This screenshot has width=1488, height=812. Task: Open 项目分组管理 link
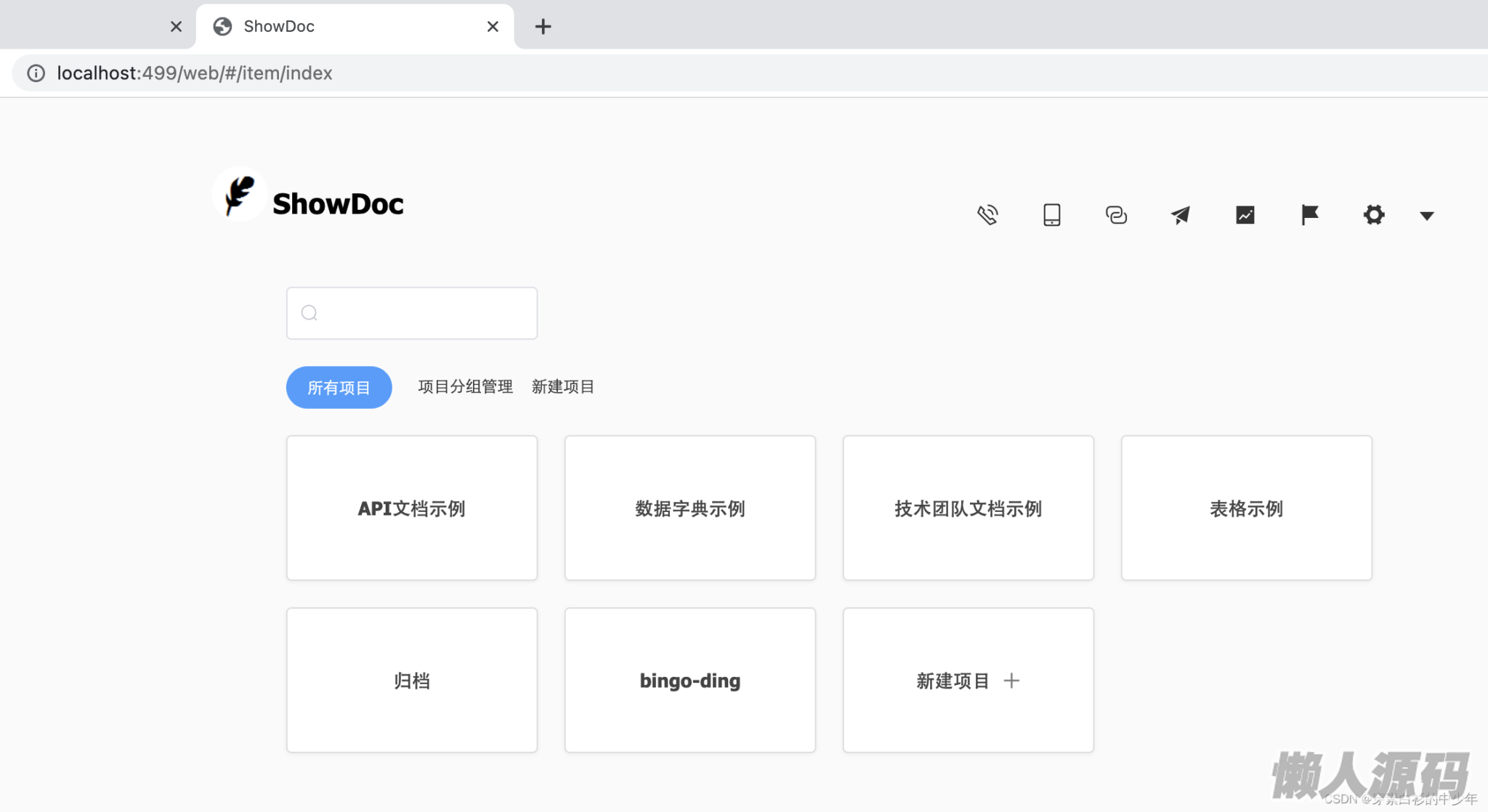[465, 386]
